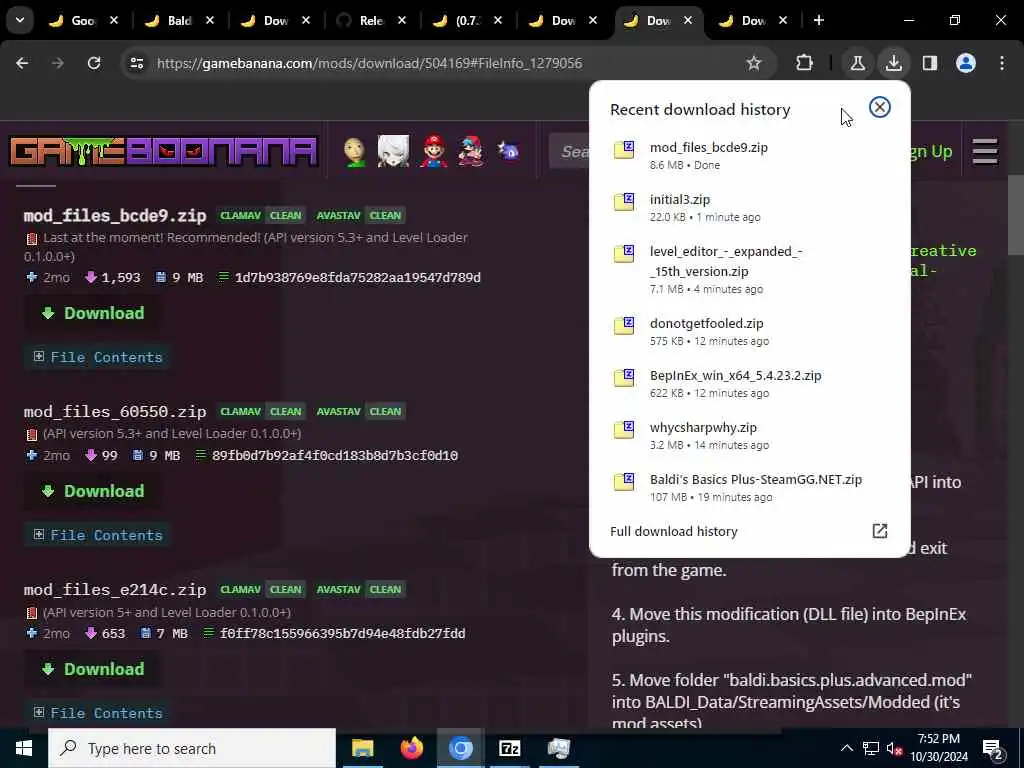Show hidden system tray icons
Screen dimensions: 1024x768
point(846,748)
